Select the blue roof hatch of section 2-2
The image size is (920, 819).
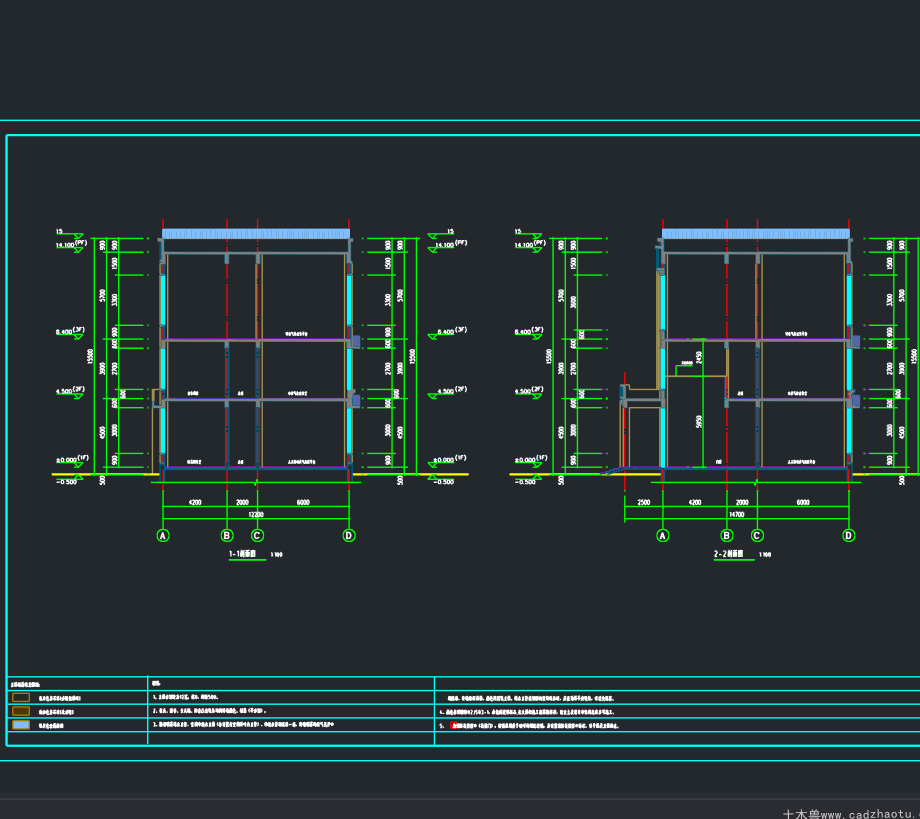pos(756,233)
